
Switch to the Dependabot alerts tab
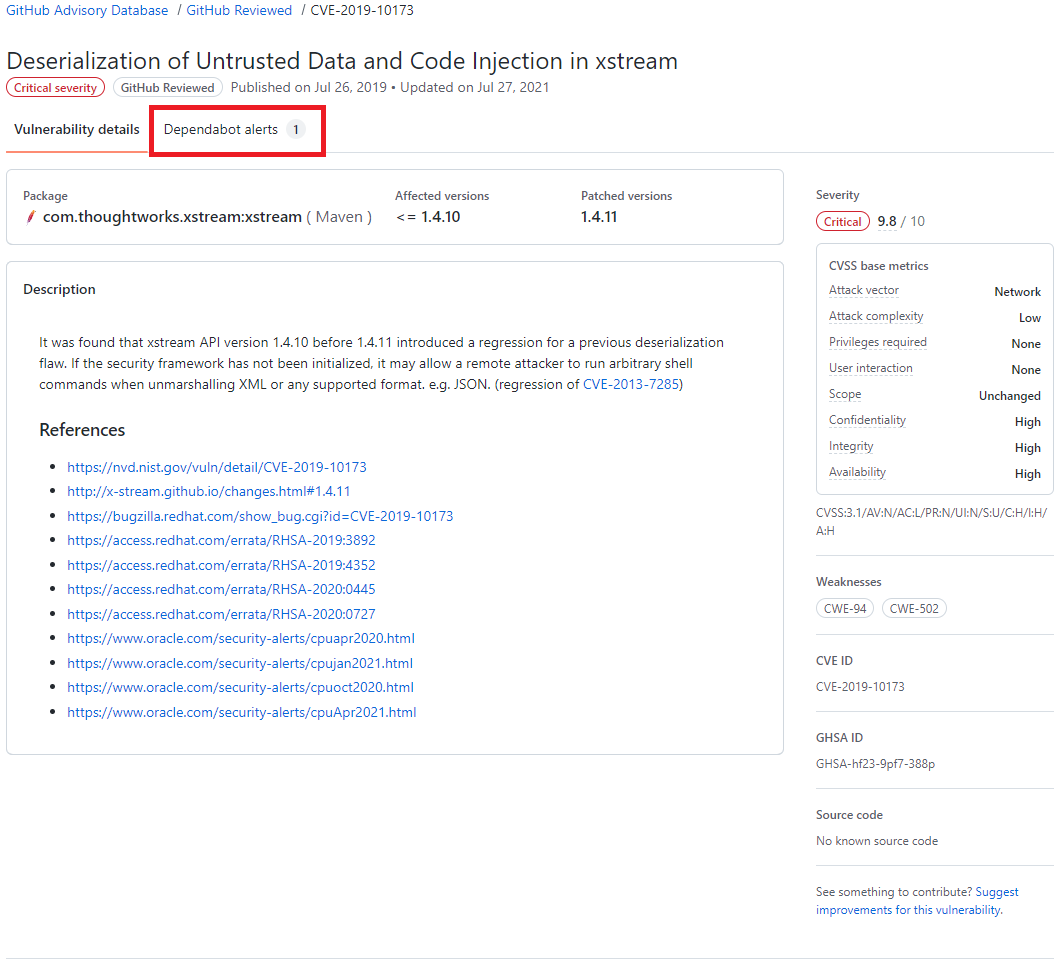click(234, 129)
